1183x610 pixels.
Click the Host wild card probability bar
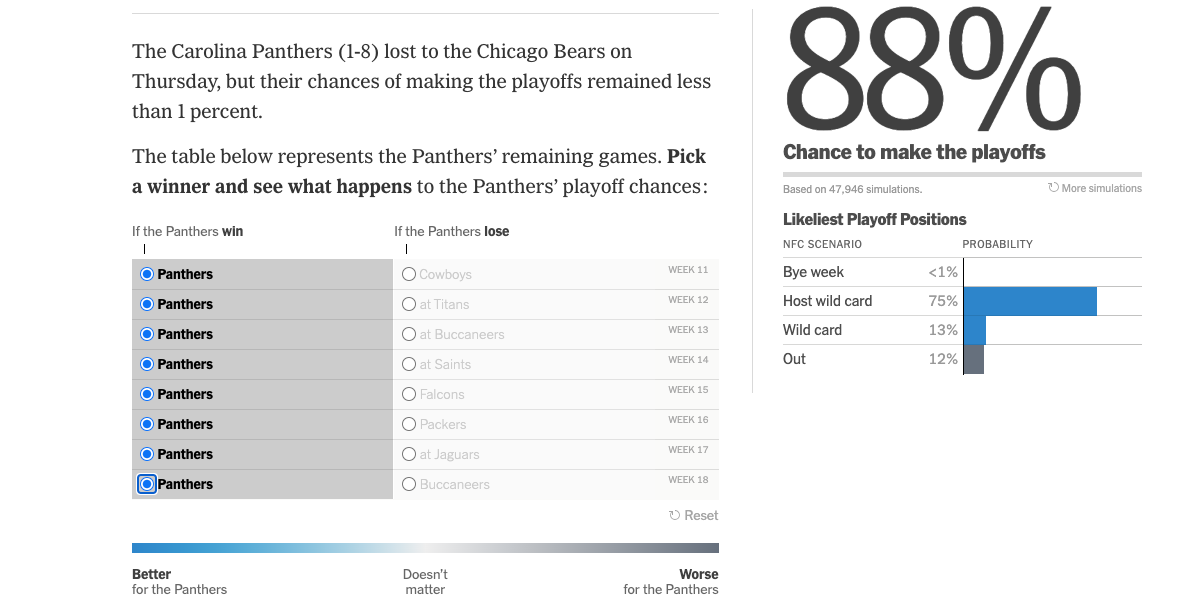(x=1030, y=300)
